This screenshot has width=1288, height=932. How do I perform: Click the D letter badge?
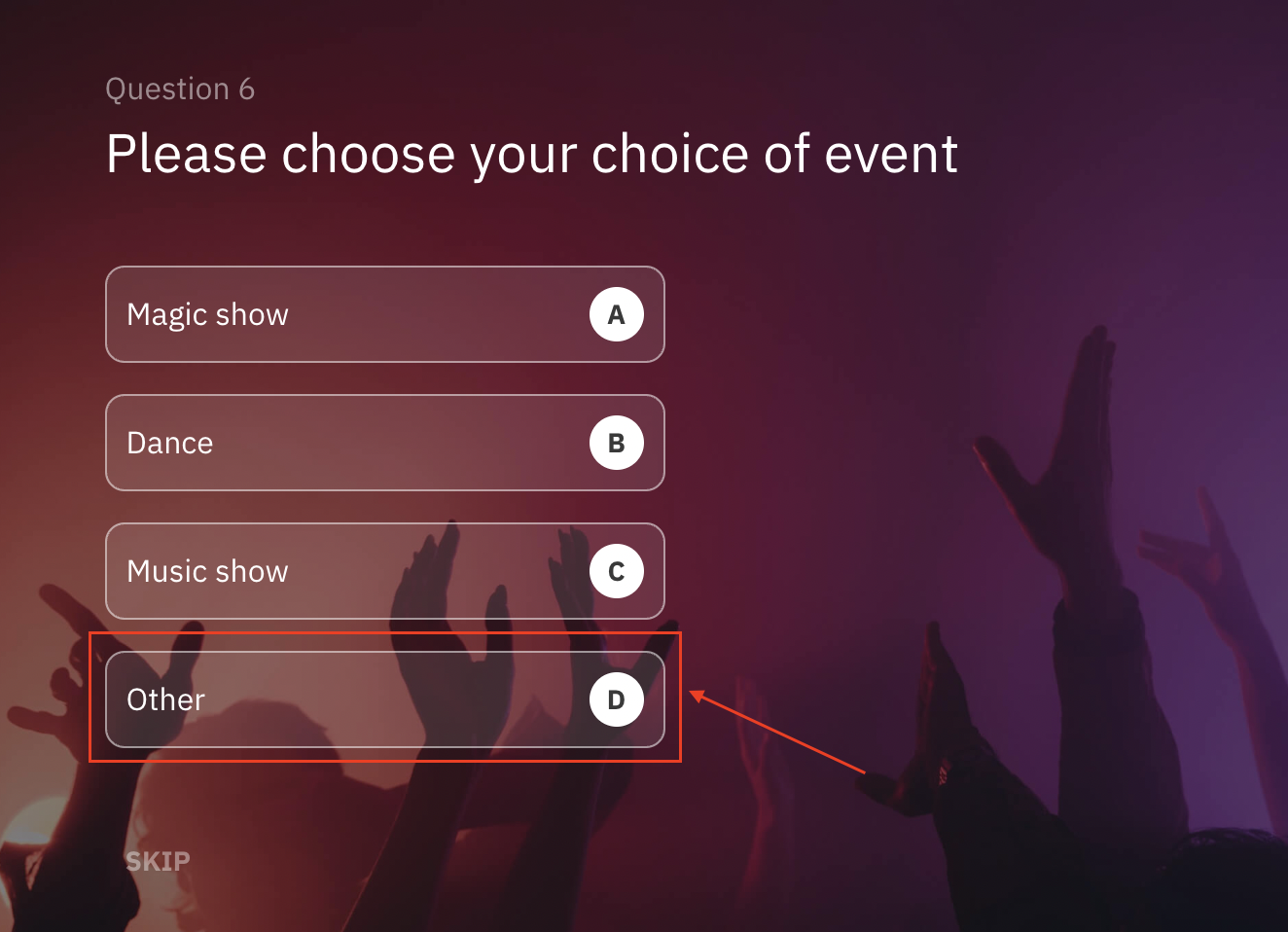617,699
